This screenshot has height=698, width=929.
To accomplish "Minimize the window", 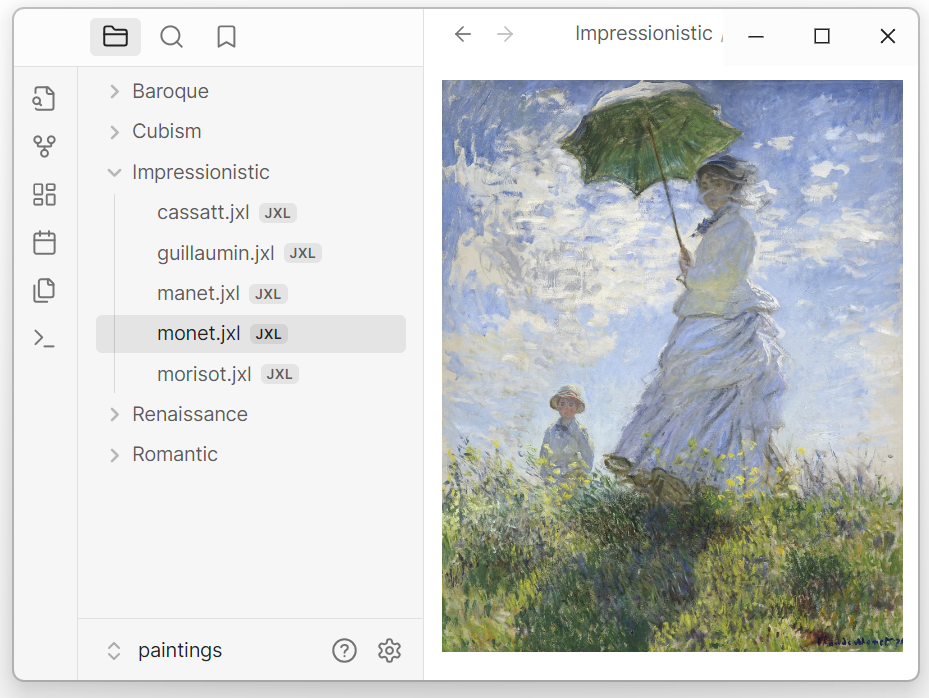I will (755, 37).
